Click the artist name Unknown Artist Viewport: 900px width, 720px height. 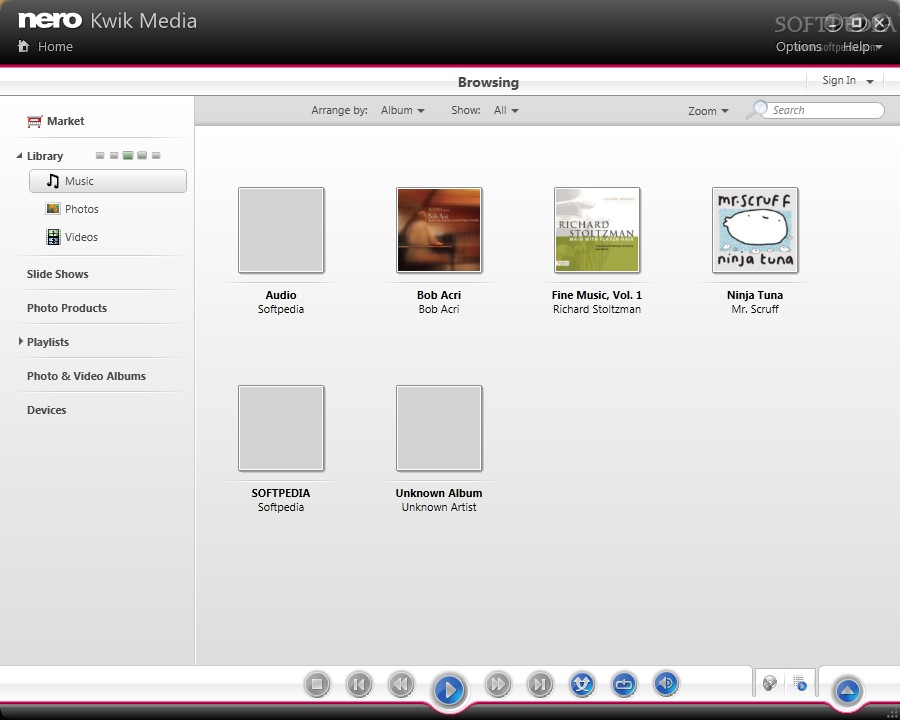[439, 507]
